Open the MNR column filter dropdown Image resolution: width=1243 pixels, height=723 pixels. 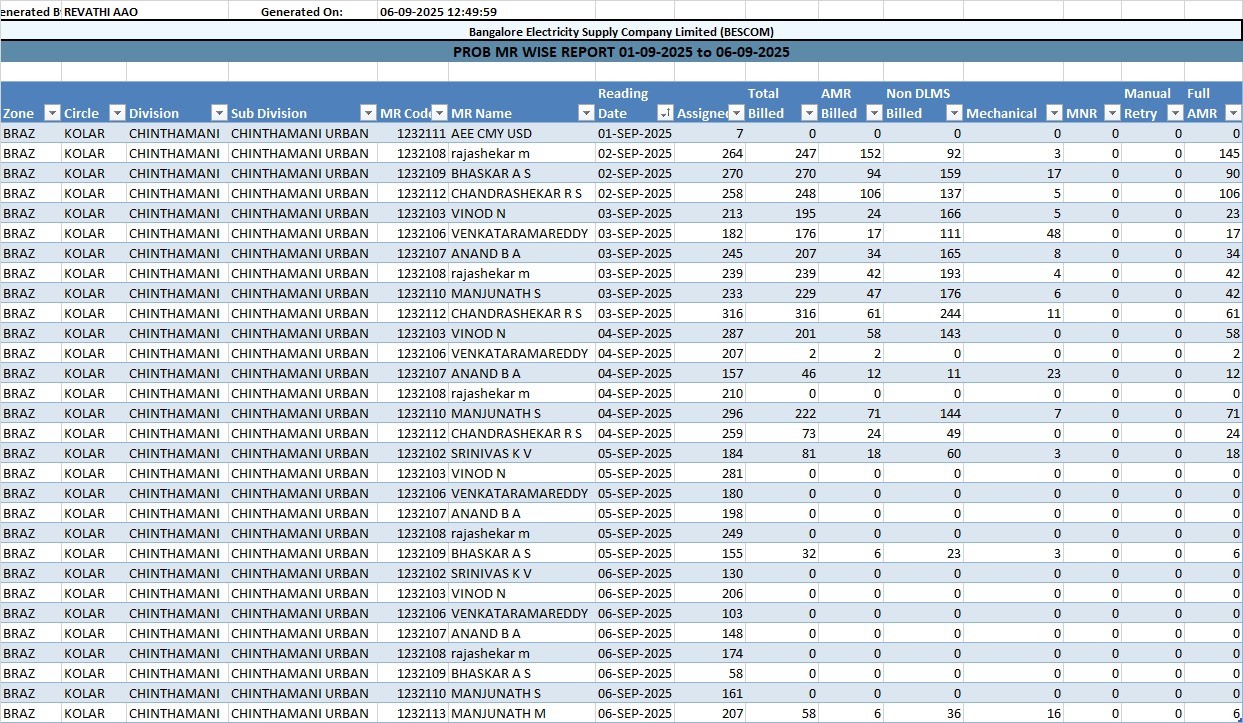(1112, 113)
